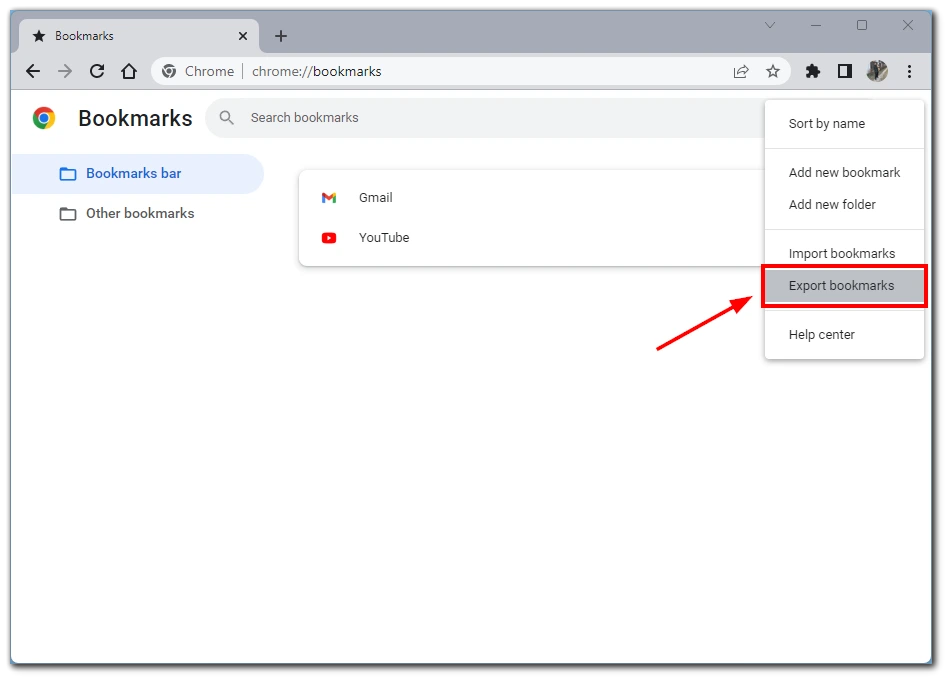Open the Extensions puzzle icon
The image size is (950, 682).
[x=813, y=71]
